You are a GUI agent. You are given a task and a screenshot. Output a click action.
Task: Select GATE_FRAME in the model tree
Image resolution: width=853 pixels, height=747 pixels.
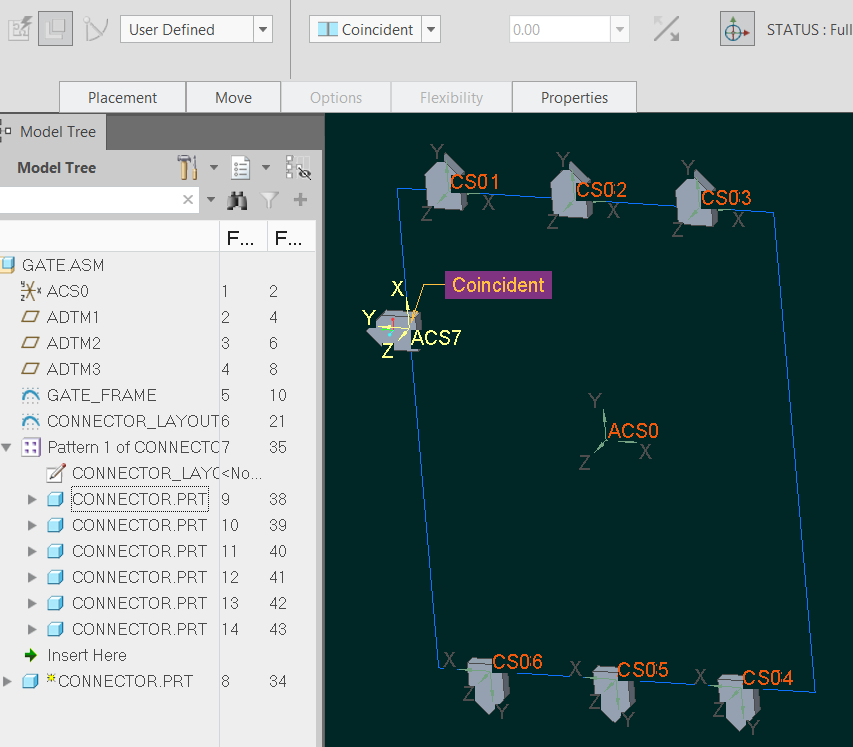coord(101,395)
